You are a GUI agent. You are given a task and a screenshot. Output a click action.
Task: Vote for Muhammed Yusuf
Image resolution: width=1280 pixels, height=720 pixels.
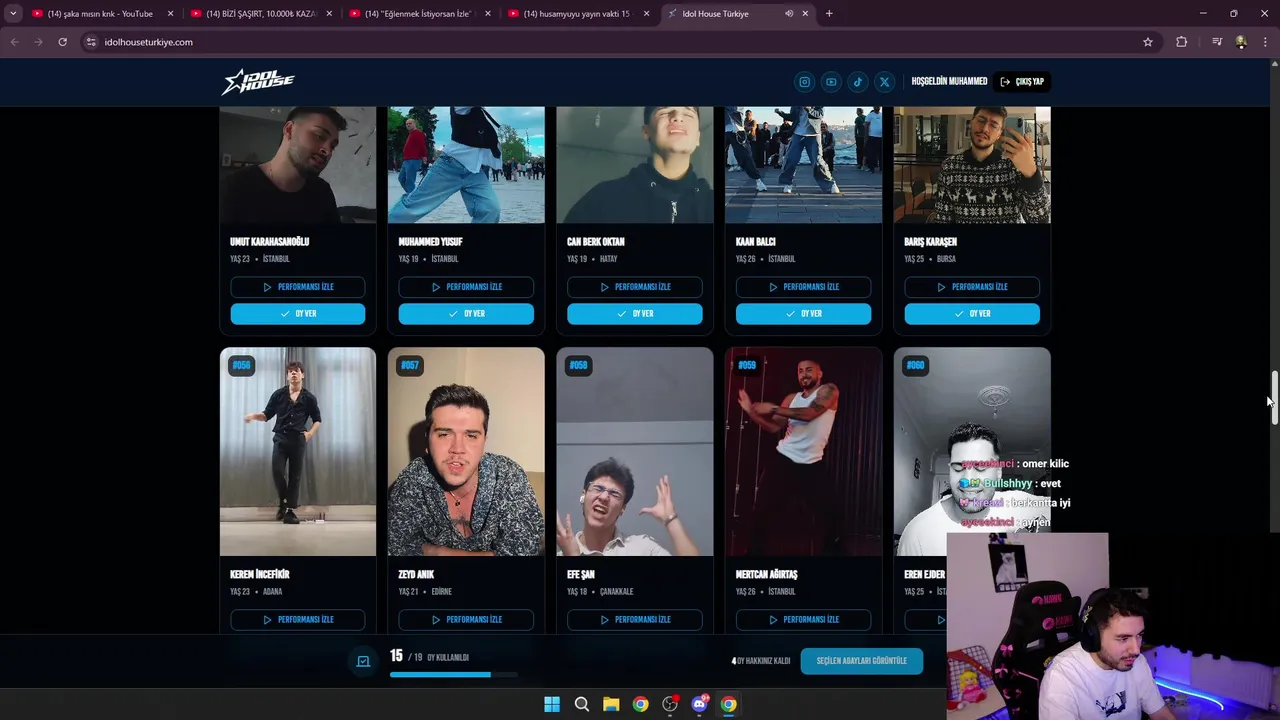pyautogui.click(x=466, y=314)
